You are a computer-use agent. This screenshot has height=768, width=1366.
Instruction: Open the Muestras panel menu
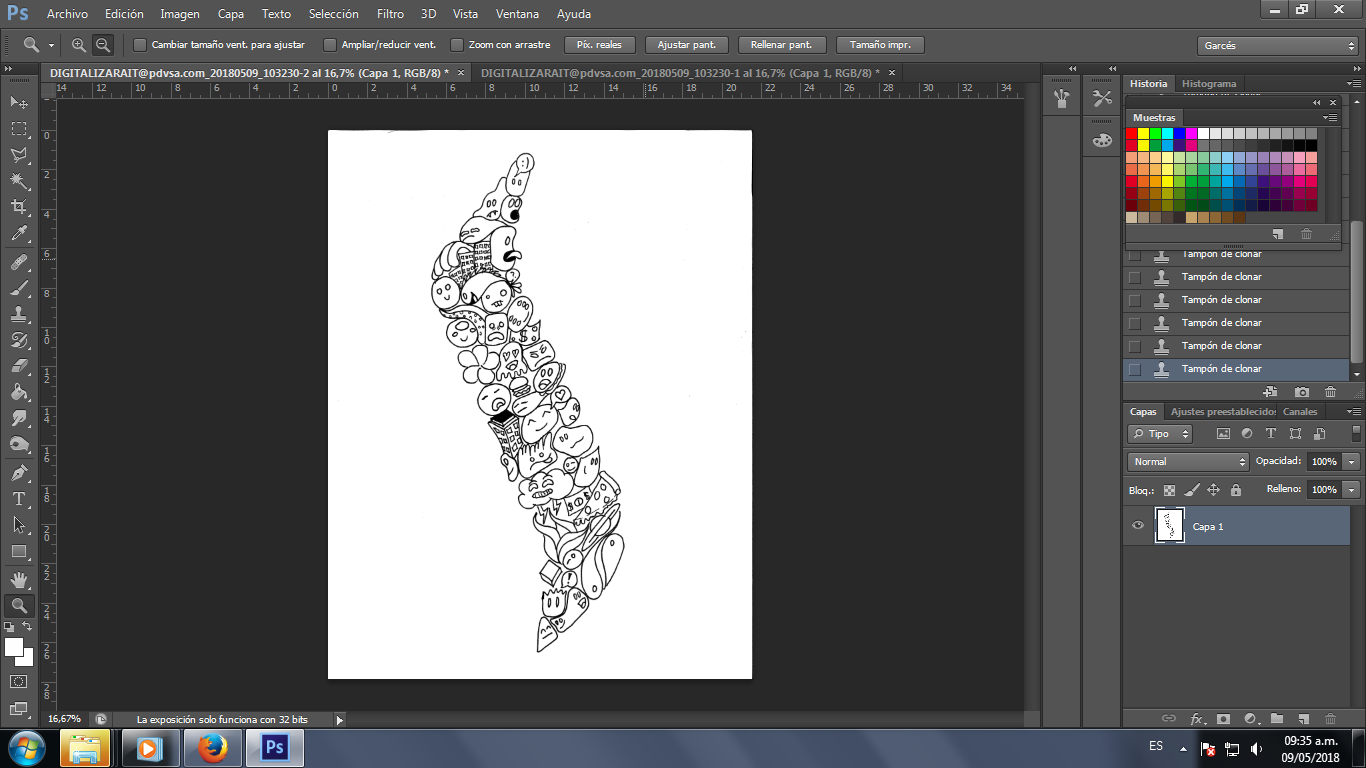click(1330, 118)
